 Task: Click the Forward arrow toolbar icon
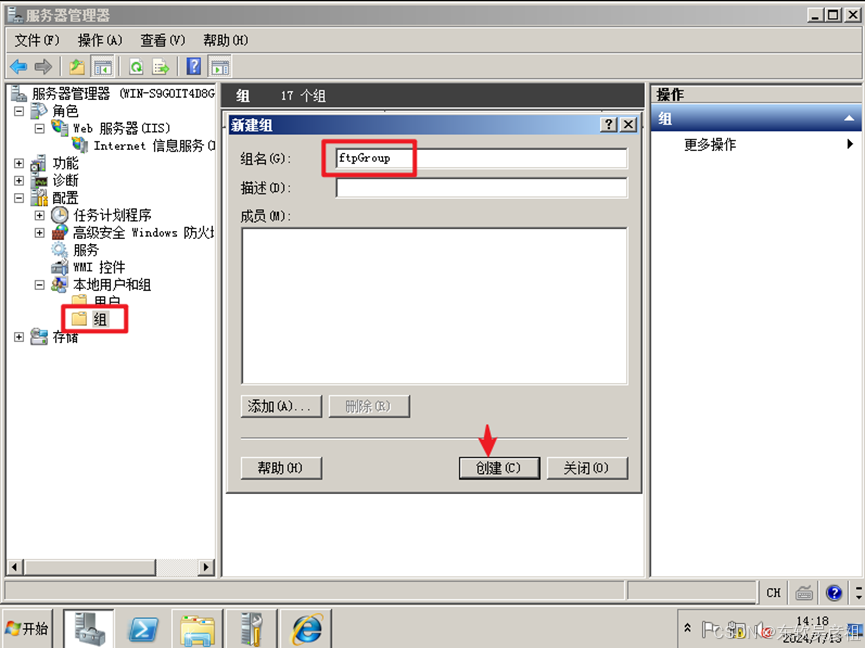(x=43, y=67)
